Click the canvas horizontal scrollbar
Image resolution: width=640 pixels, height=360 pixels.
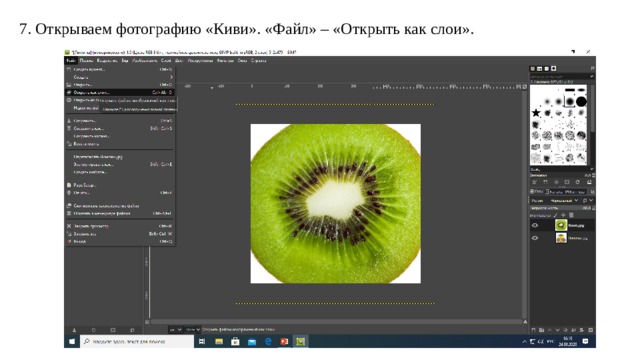(x=336, y=322)
